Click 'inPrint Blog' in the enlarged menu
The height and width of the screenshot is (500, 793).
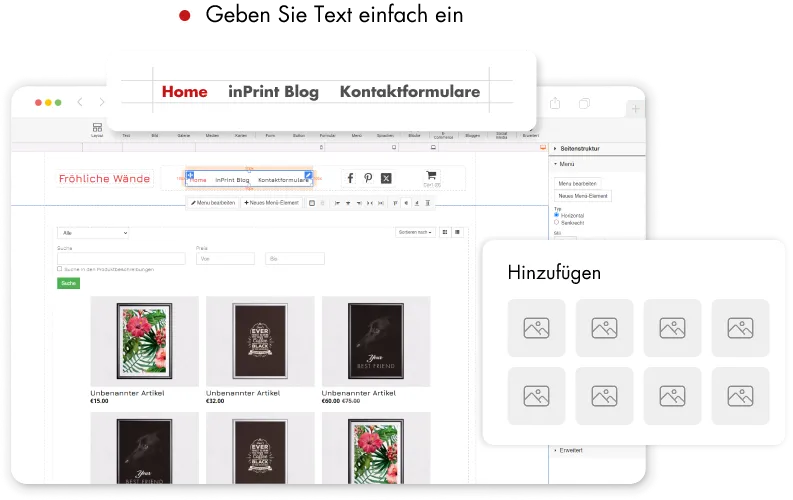click(273, 92)
